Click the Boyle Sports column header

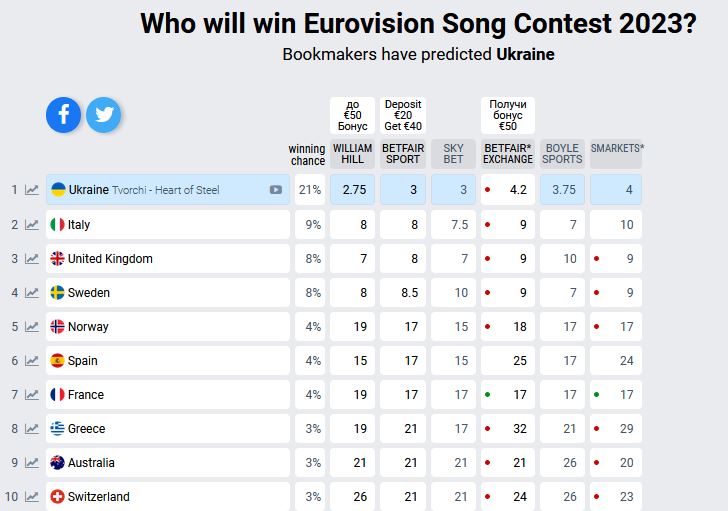pos(562,154)
